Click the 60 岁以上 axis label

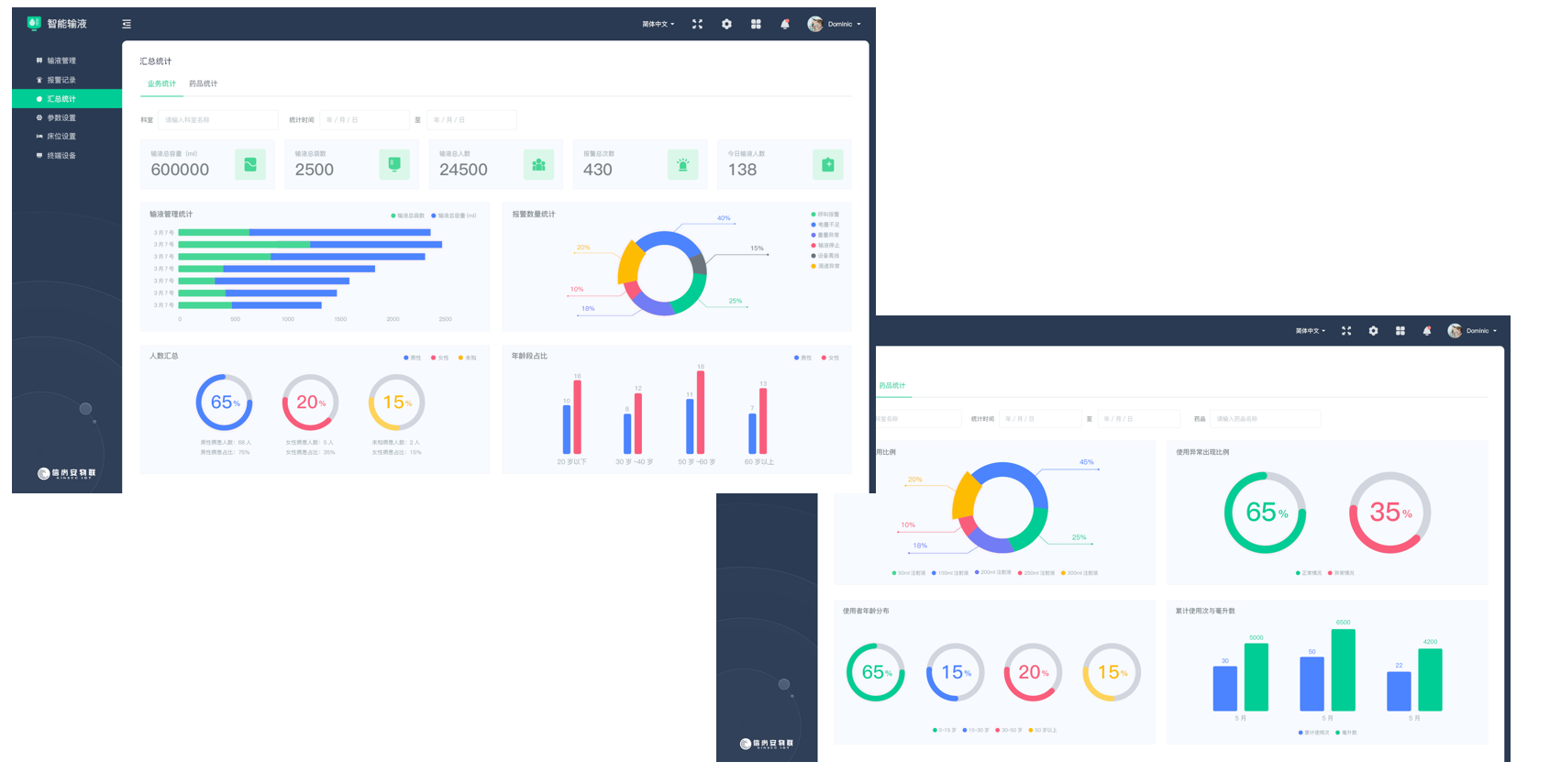tap(759, 462)
